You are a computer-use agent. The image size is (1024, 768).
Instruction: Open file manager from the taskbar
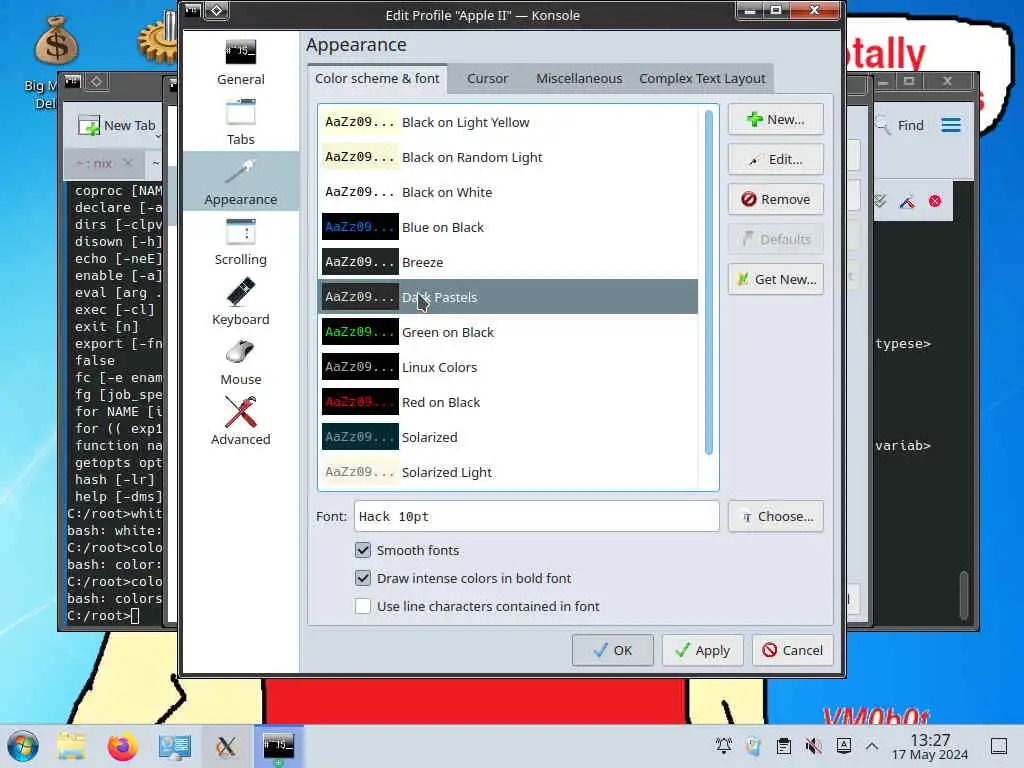pos(71,746)
